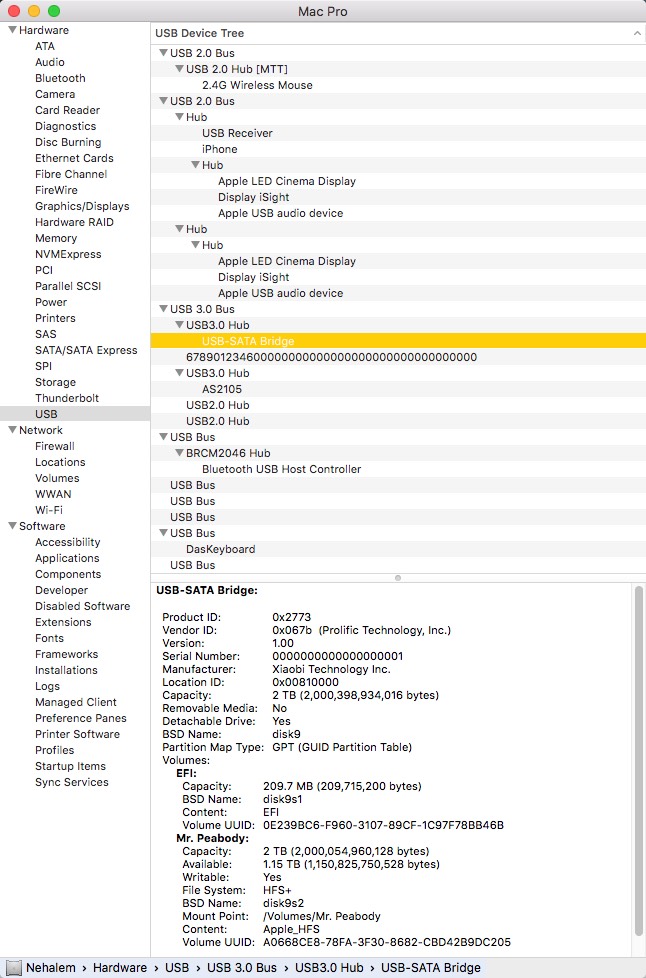Click the BSD Name value disk9s2
The image size is (646, 978).
(284, 903)
